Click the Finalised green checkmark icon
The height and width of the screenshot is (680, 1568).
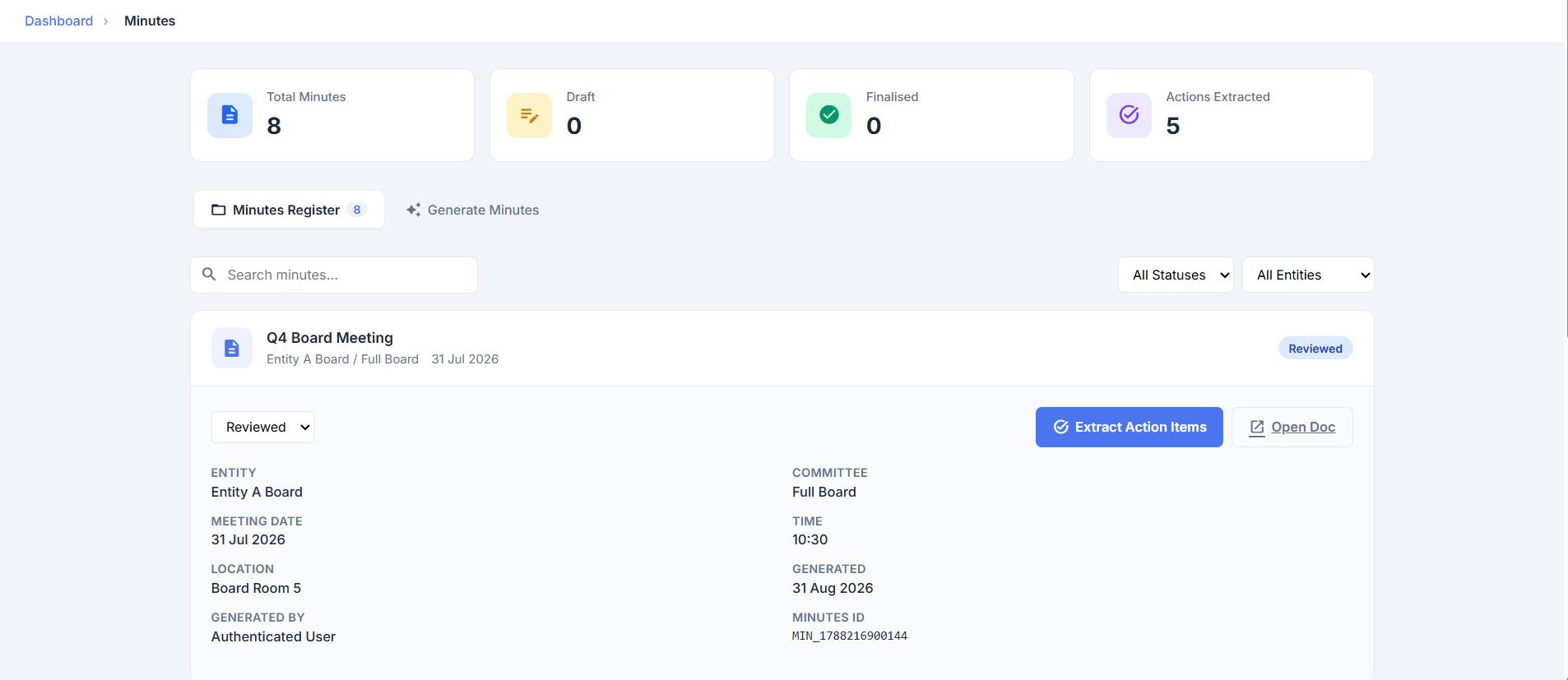point(828,115)
